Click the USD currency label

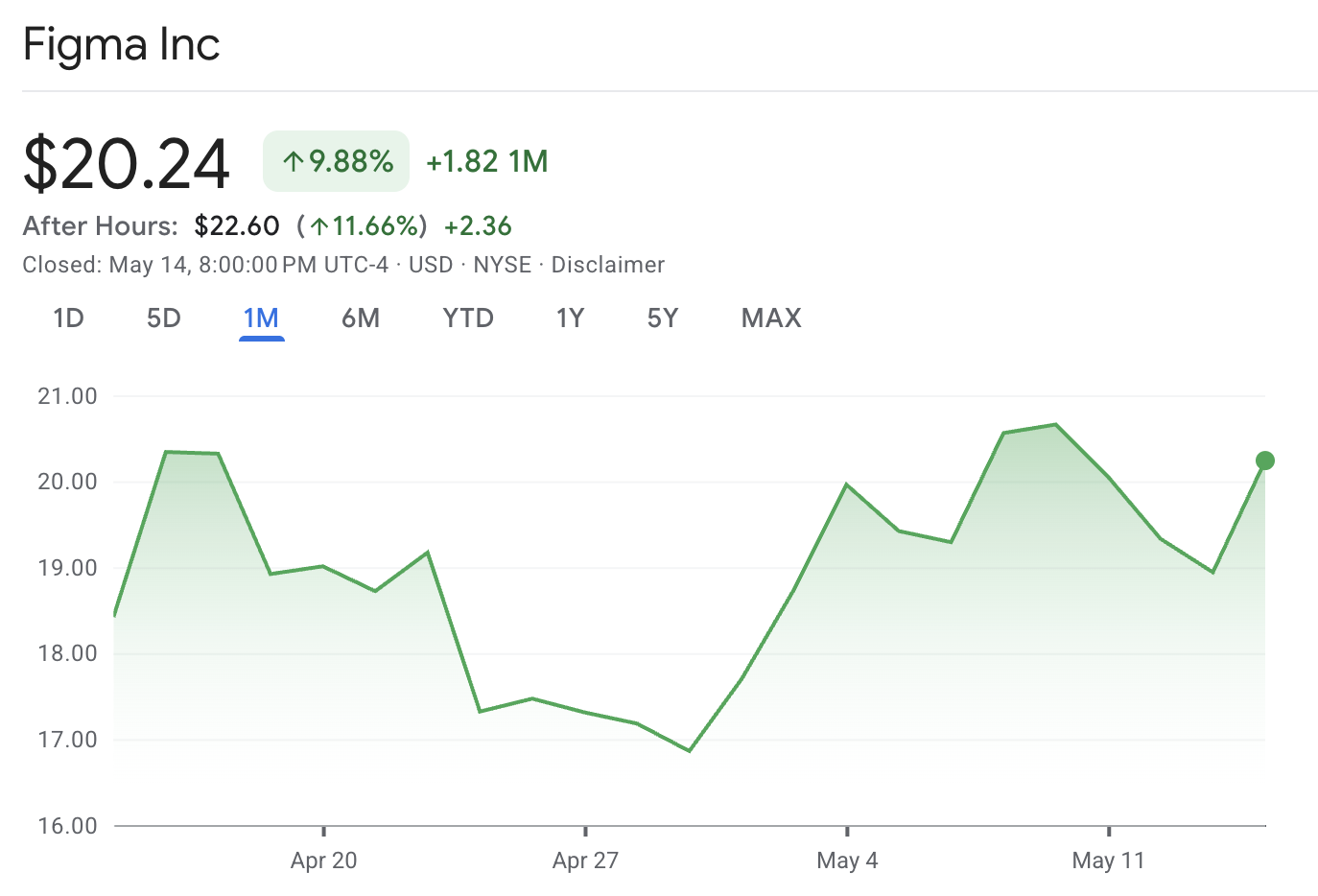431,265
